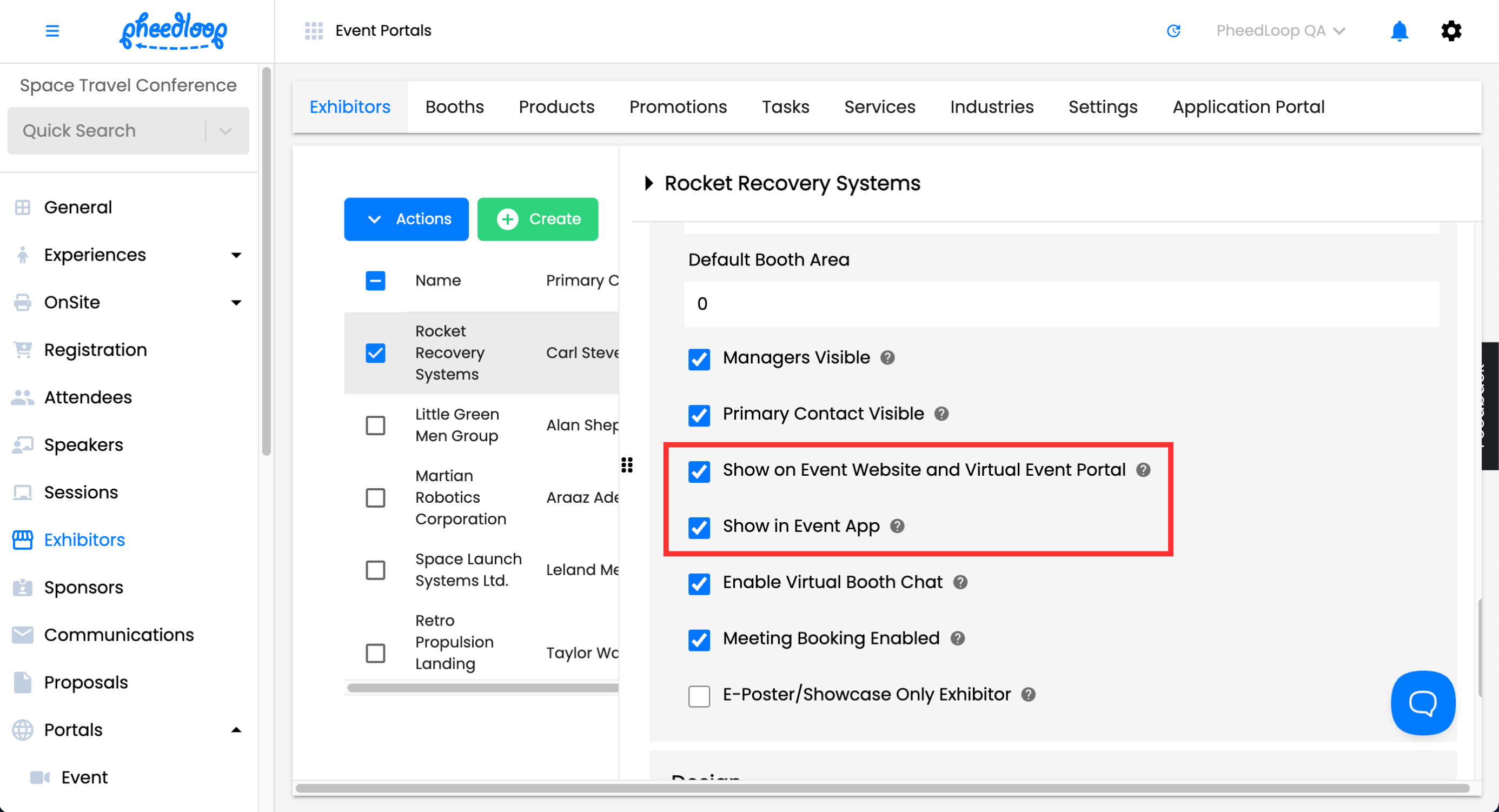The width and height of the screenshot is (1499, 812).
Task: Toggle Show on Event Website and Virtual Event Portal
Action: [x=699, y=472]
